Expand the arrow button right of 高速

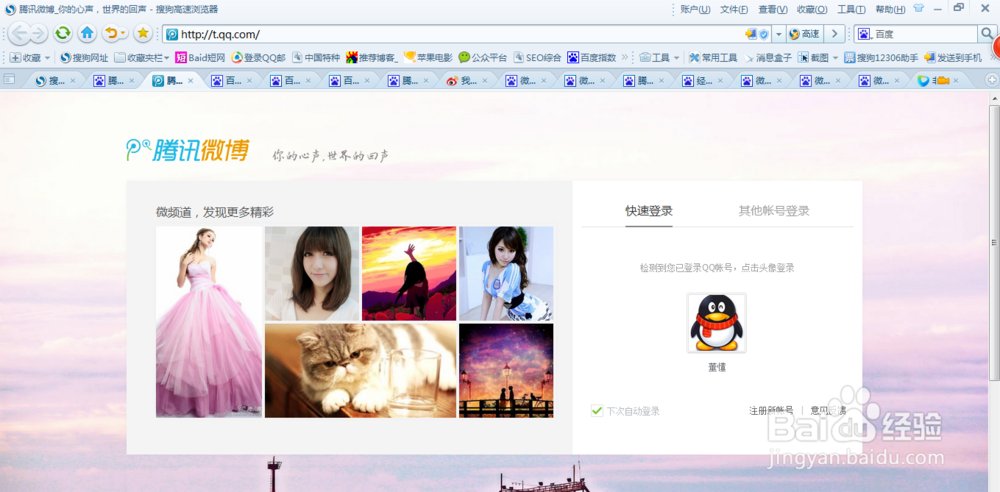pyautogui.click(x=834, y=34)
